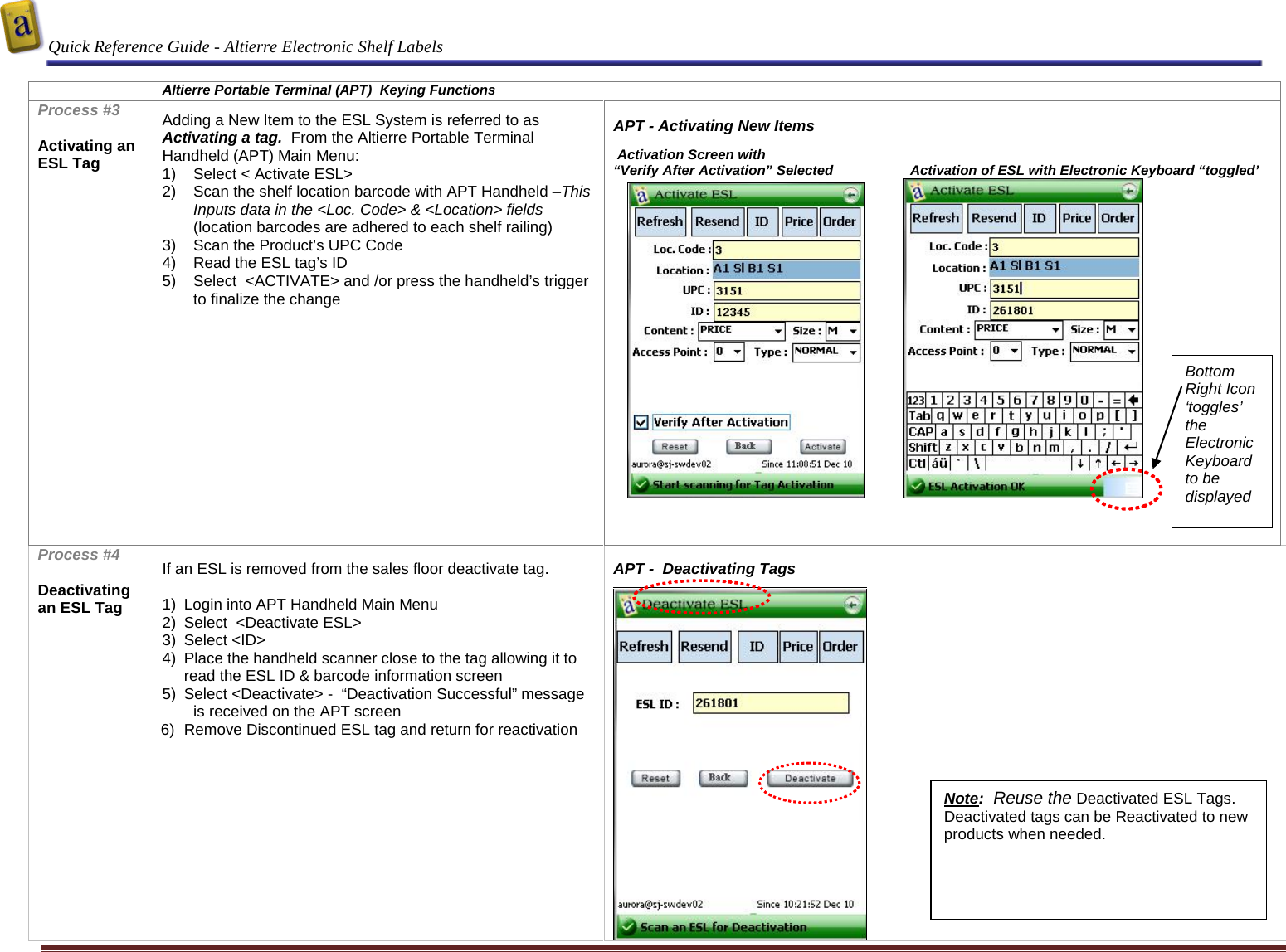Tap the Tab key on the on-screen keyboard

point(919,415)
